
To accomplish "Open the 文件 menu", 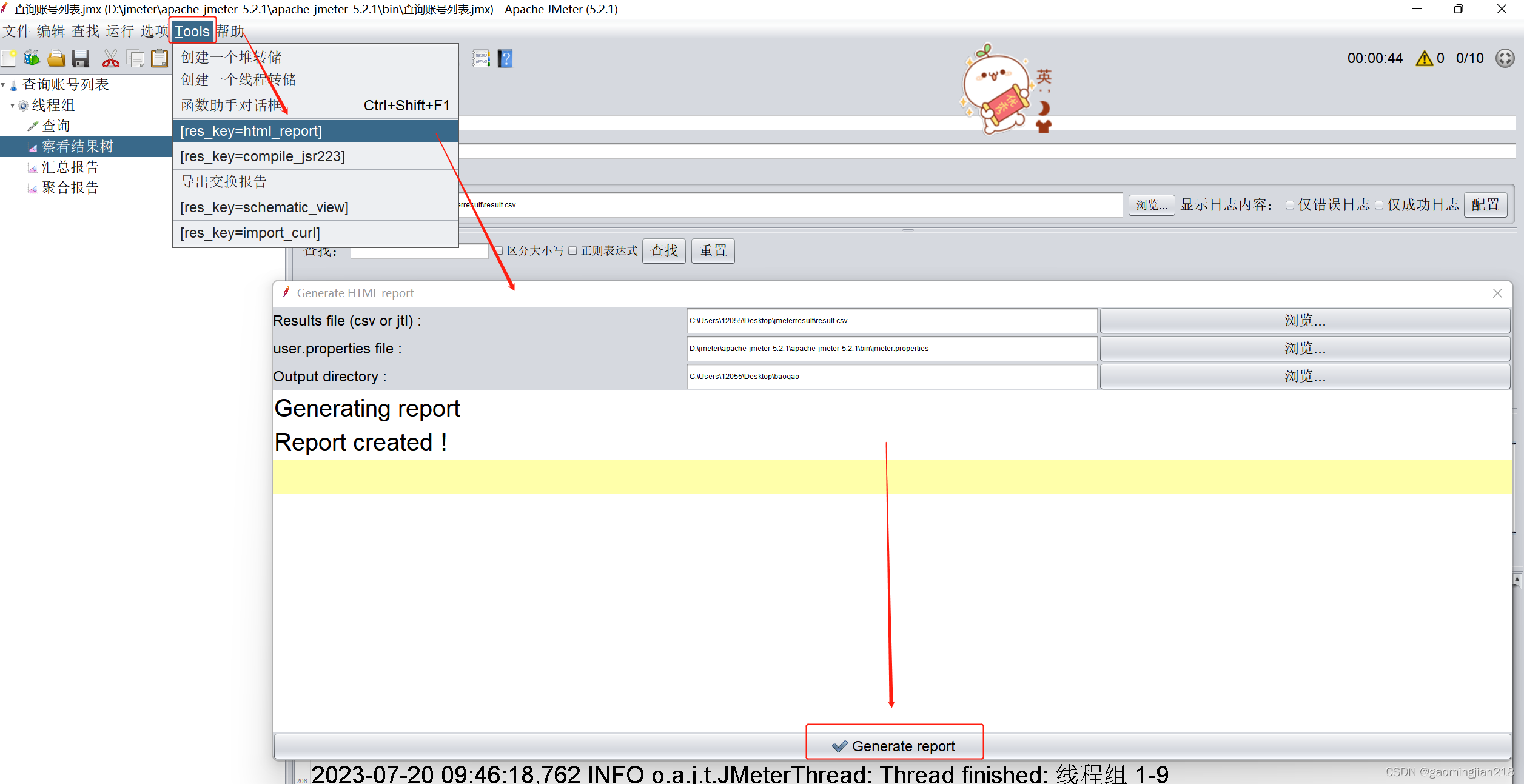I will coord(17,32).
